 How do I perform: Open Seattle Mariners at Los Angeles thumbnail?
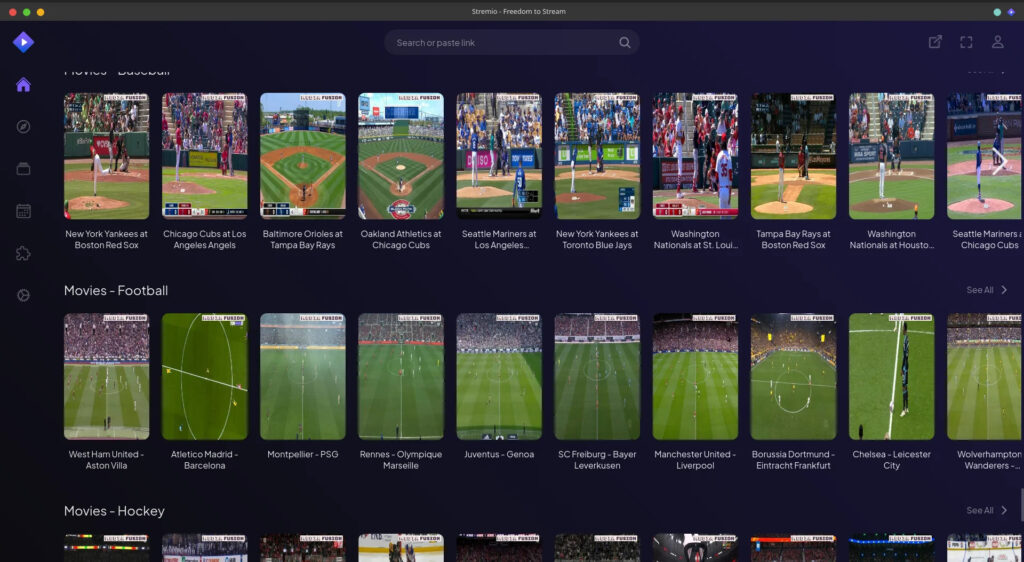pyautogui.click(x=499, y=156)
